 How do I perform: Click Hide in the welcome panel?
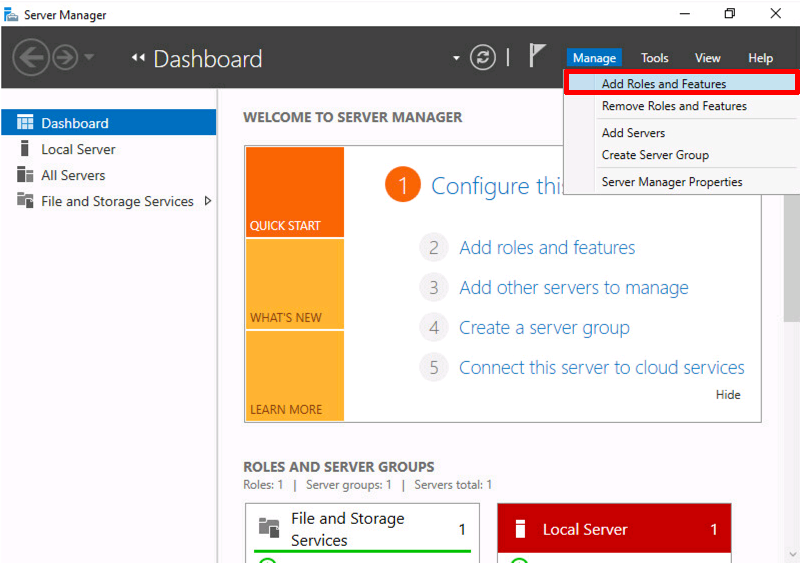(728, 395)
